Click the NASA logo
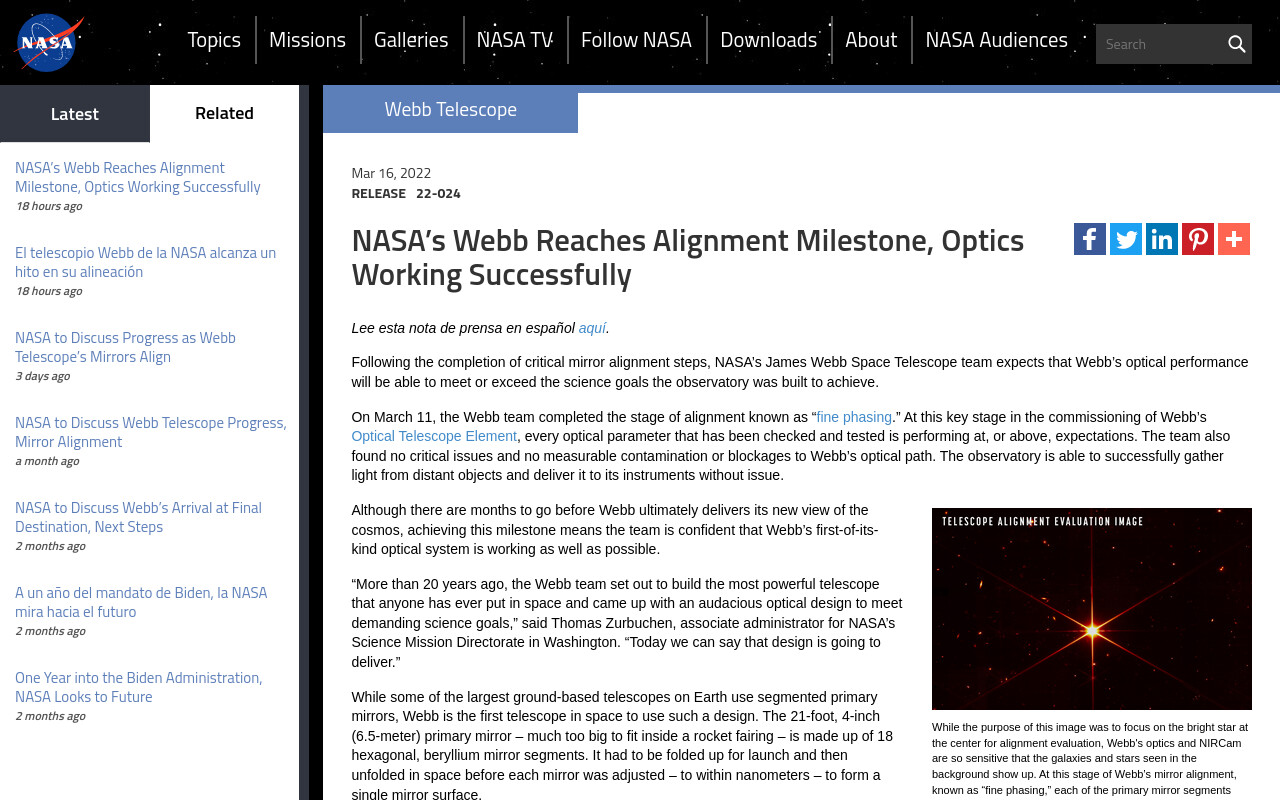 pos(49,43)
